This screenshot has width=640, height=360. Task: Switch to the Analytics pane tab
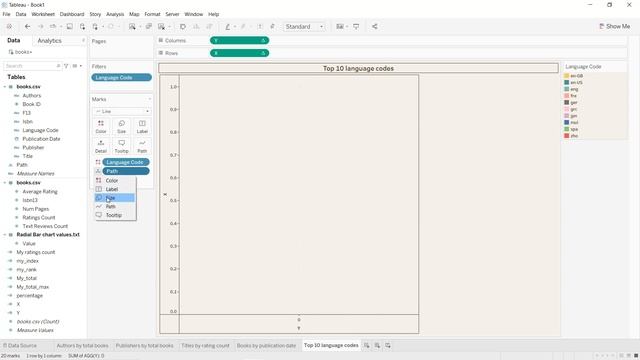[49, 41]
